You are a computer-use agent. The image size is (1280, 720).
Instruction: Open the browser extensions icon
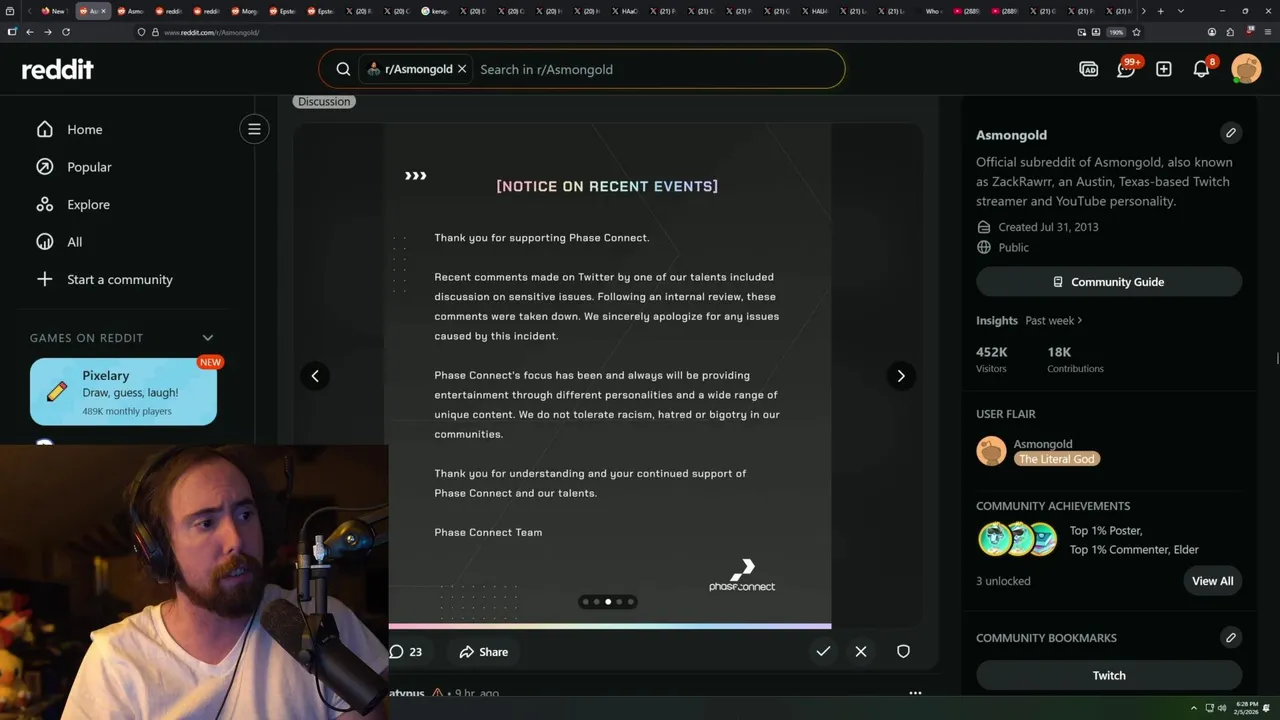tap(1230, 32)
